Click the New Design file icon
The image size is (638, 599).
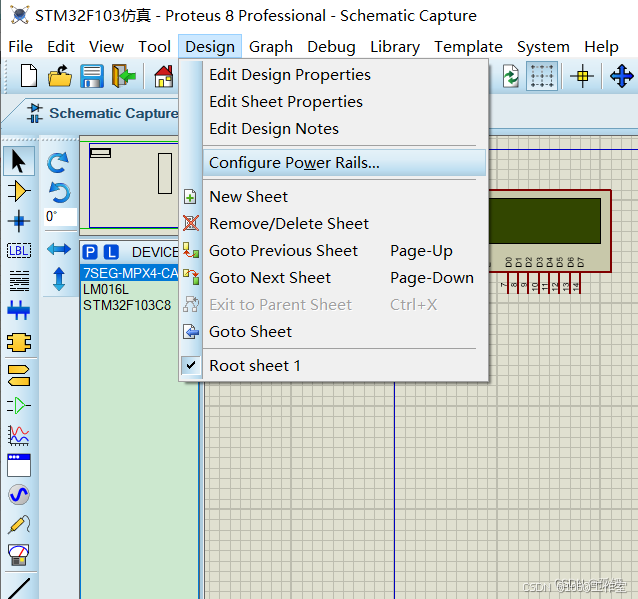(28, 76)
